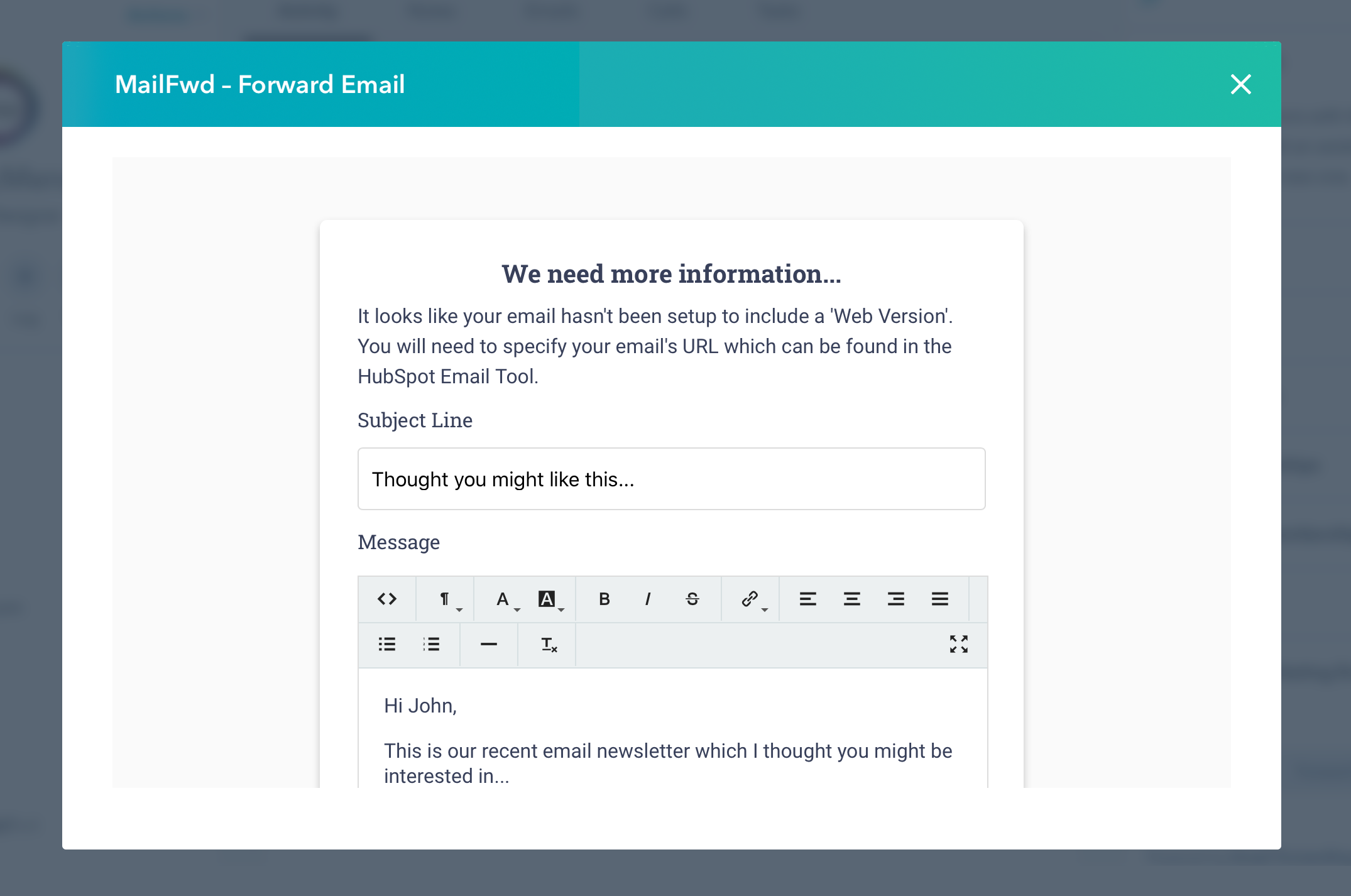Align text left

(808, 599)
